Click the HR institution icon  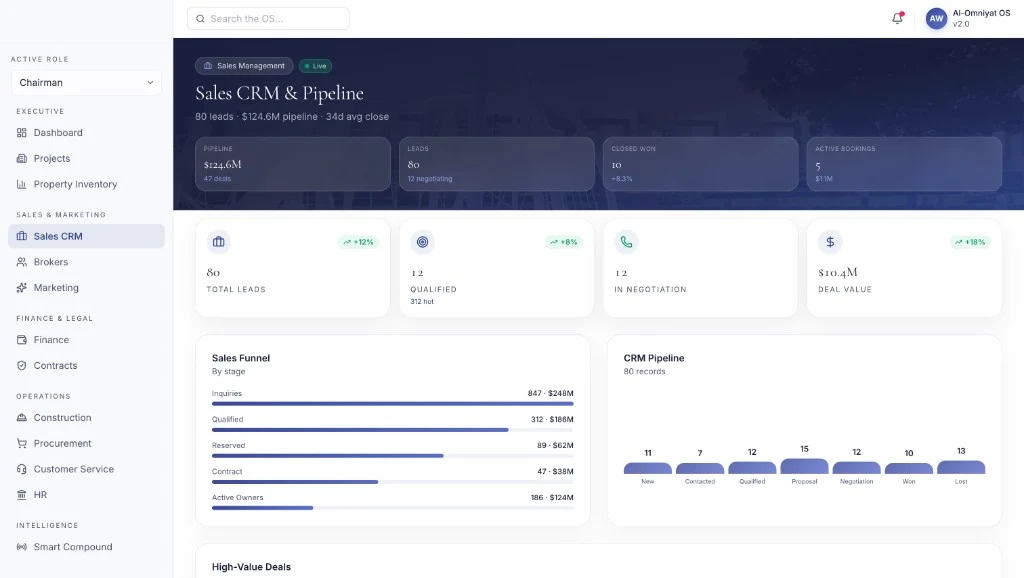click(x=22, y=494)
